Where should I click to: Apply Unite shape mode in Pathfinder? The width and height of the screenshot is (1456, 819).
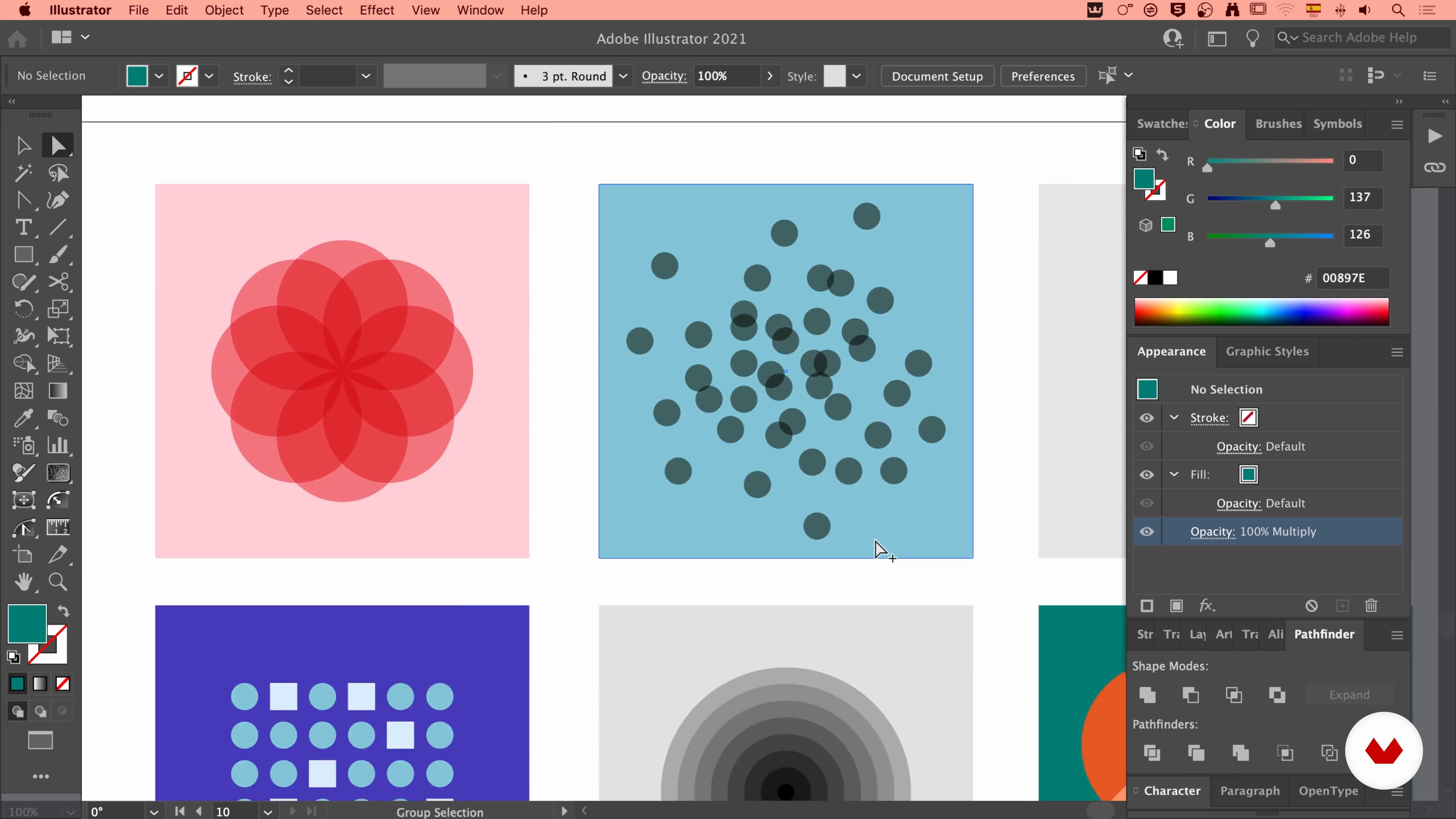pyautogui.click(x=1147, y=695)
